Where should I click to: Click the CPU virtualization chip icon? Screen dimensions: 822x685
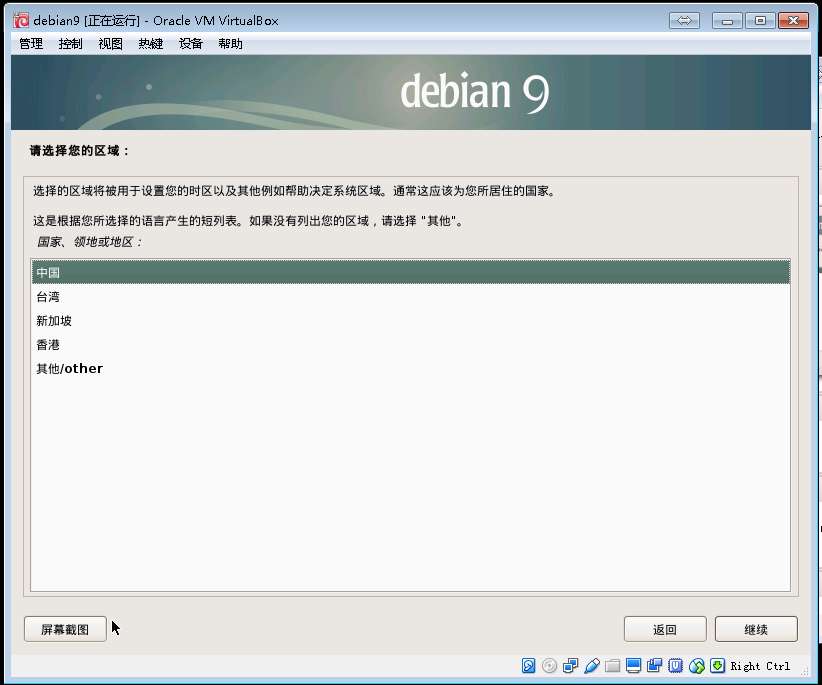(675, 666)
